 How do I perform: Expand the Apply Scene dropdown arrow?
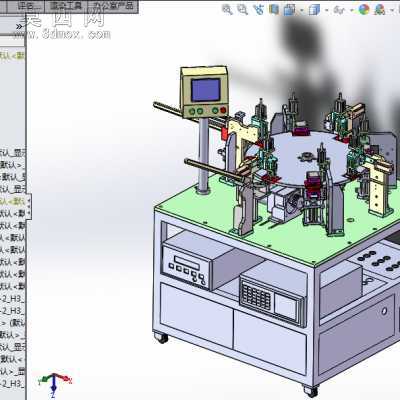392,10
